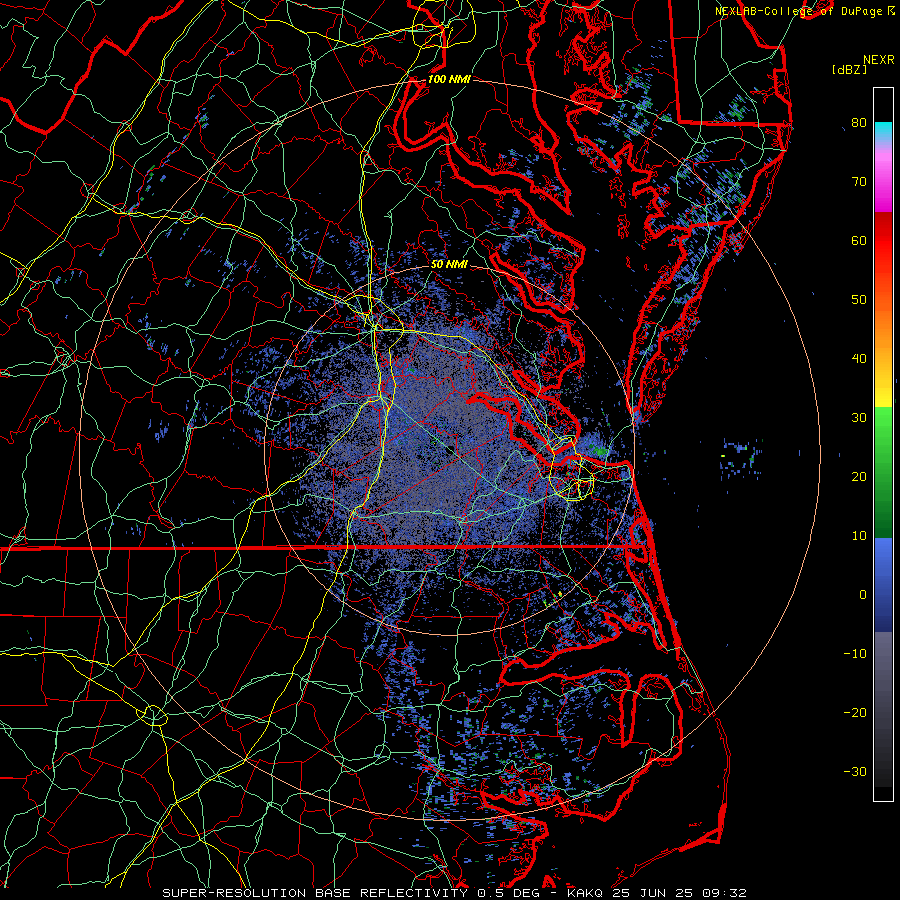This screenshot has height=900, width=900.
Task: Click the gray segment of the color bar
Action: pos(883,709)
